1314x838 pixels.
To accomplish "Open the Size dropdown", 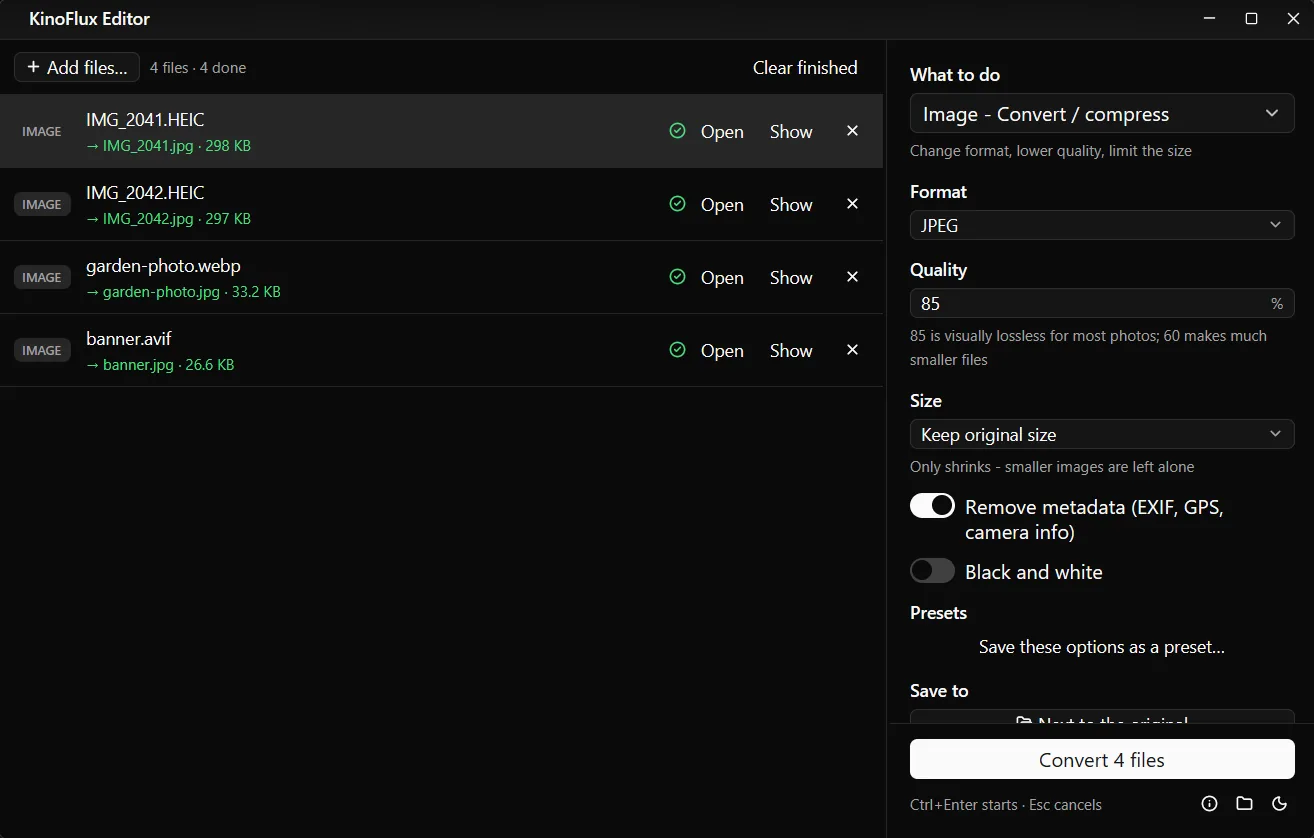I will 1102,434.
